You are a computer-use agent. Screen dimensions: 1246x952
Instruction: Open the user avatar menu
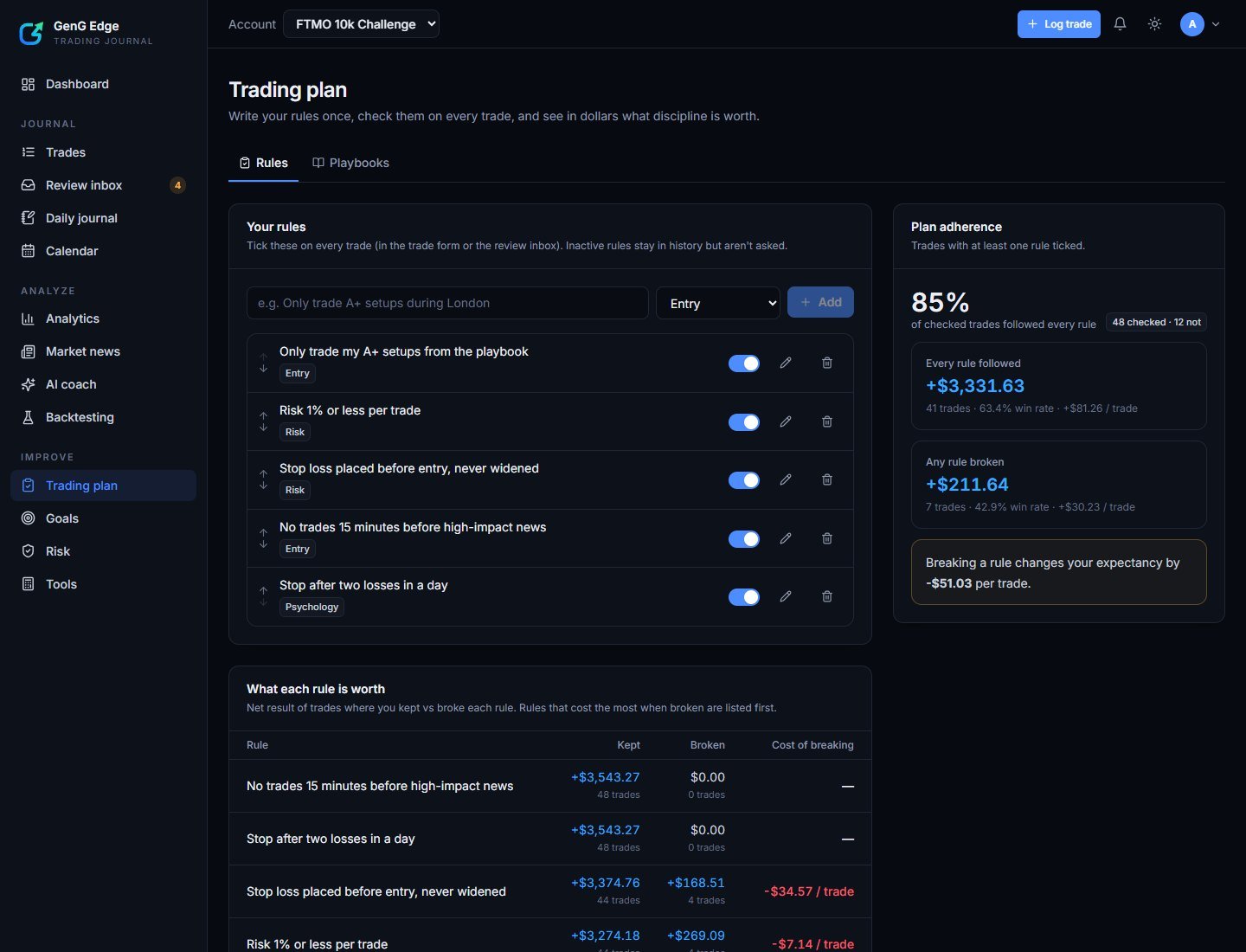click(x=1200, y=24)
